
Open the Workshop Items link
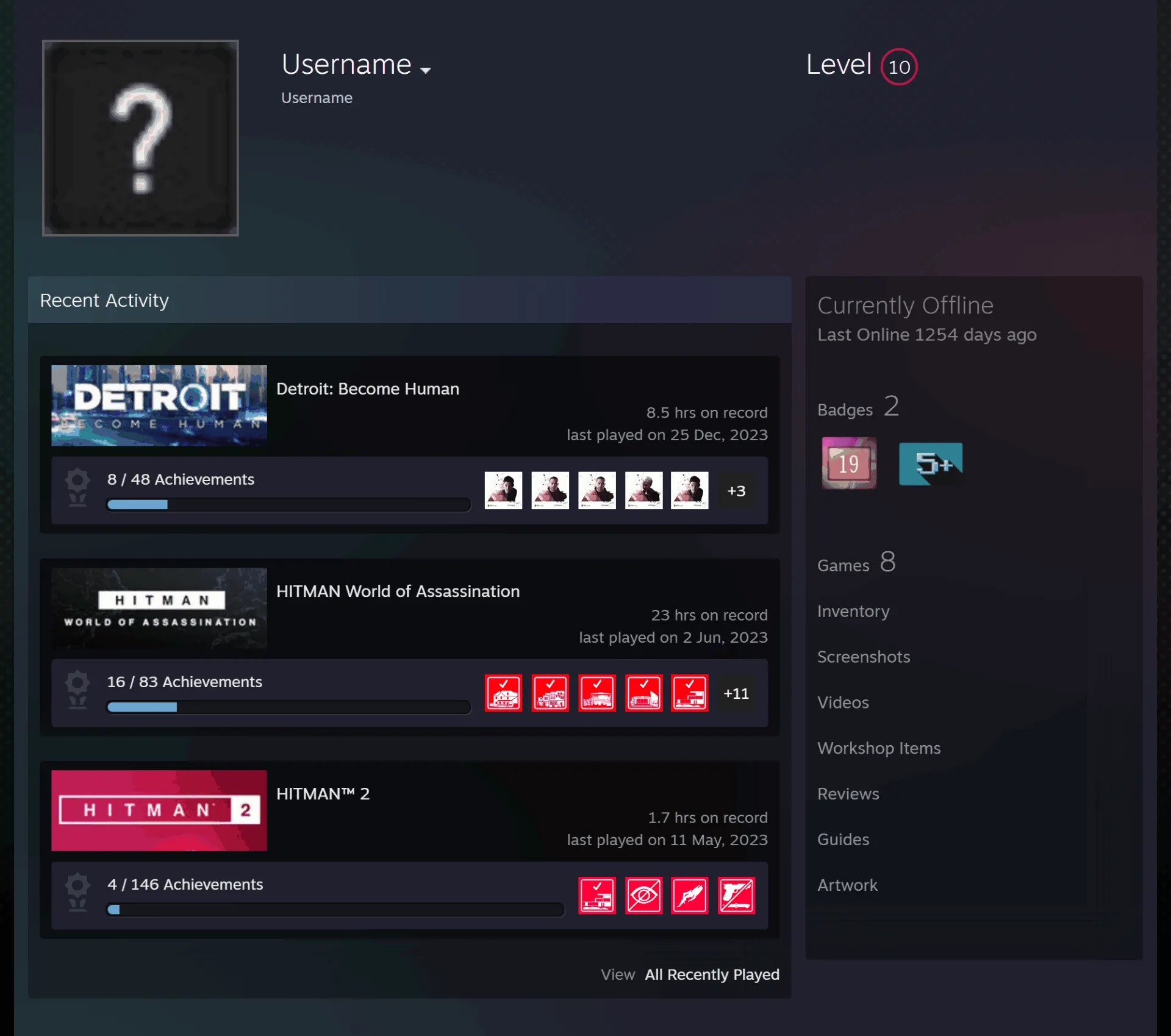click(x=879, y=748)
